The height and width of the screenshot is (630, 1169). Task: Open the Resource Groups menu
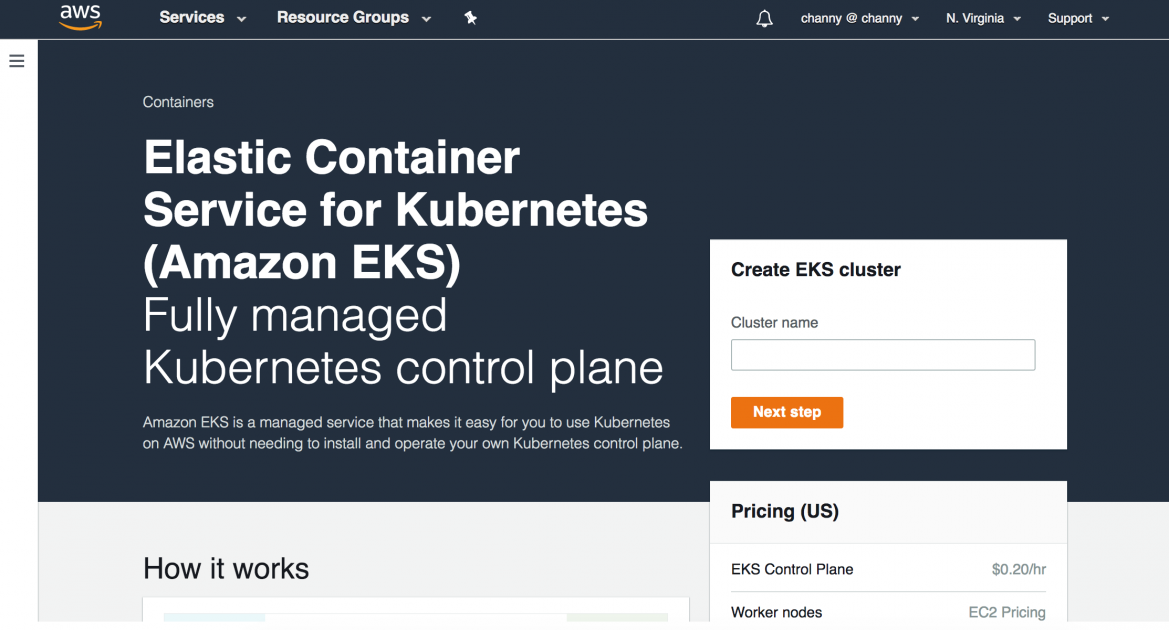(344, 18)
